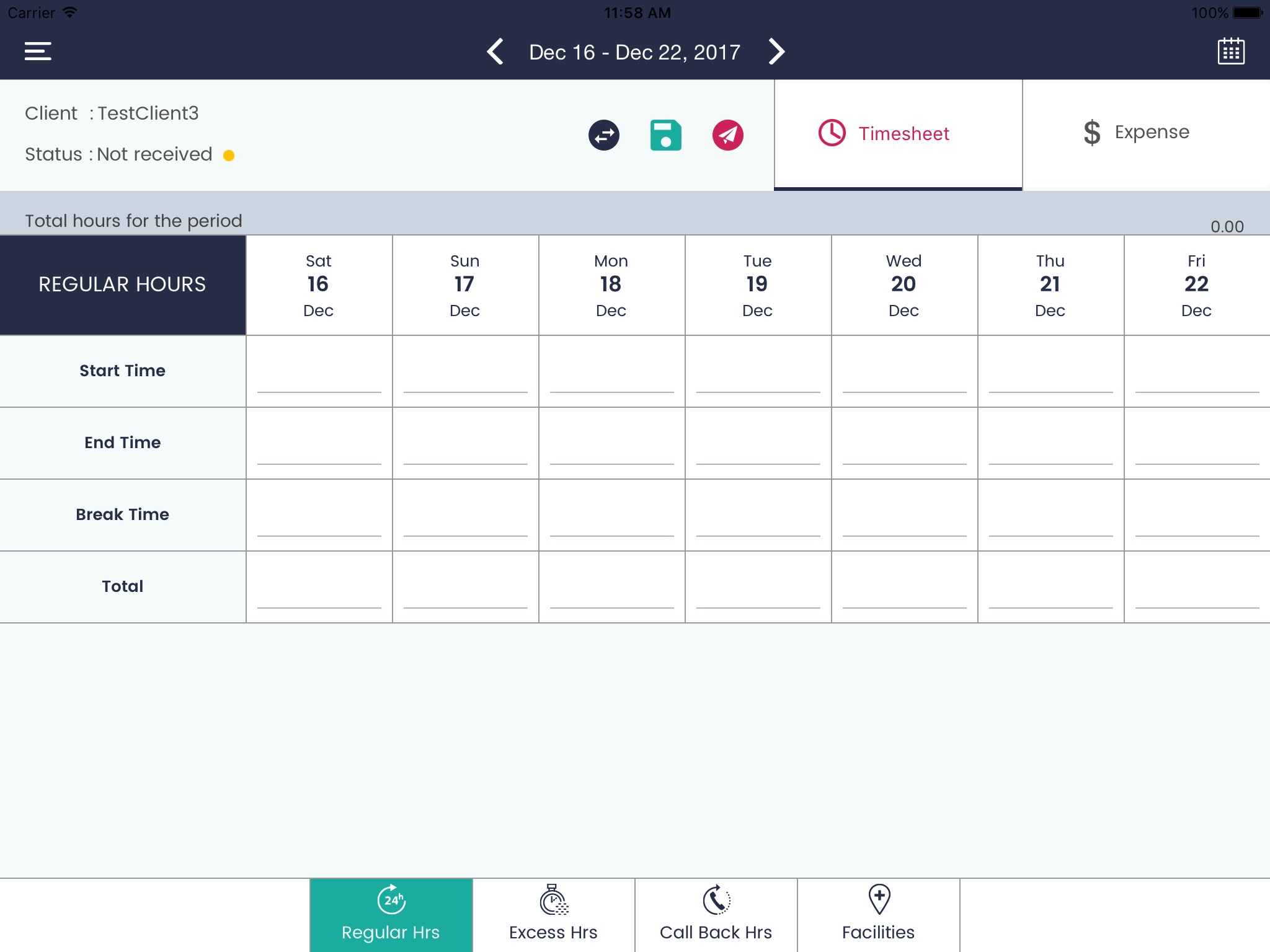
Task: Click the Tue 19 Dec column header
Action: [x=758, y=285]
